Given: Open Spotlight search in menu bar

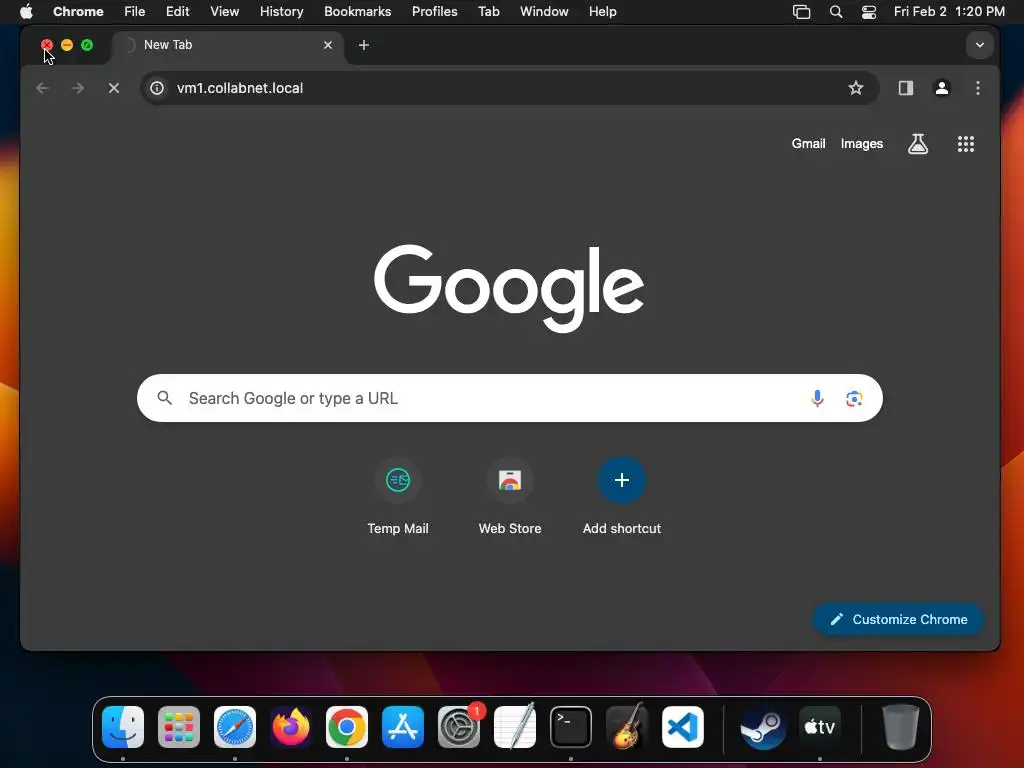Looking at the screenshot, I should tap(835, 12).
